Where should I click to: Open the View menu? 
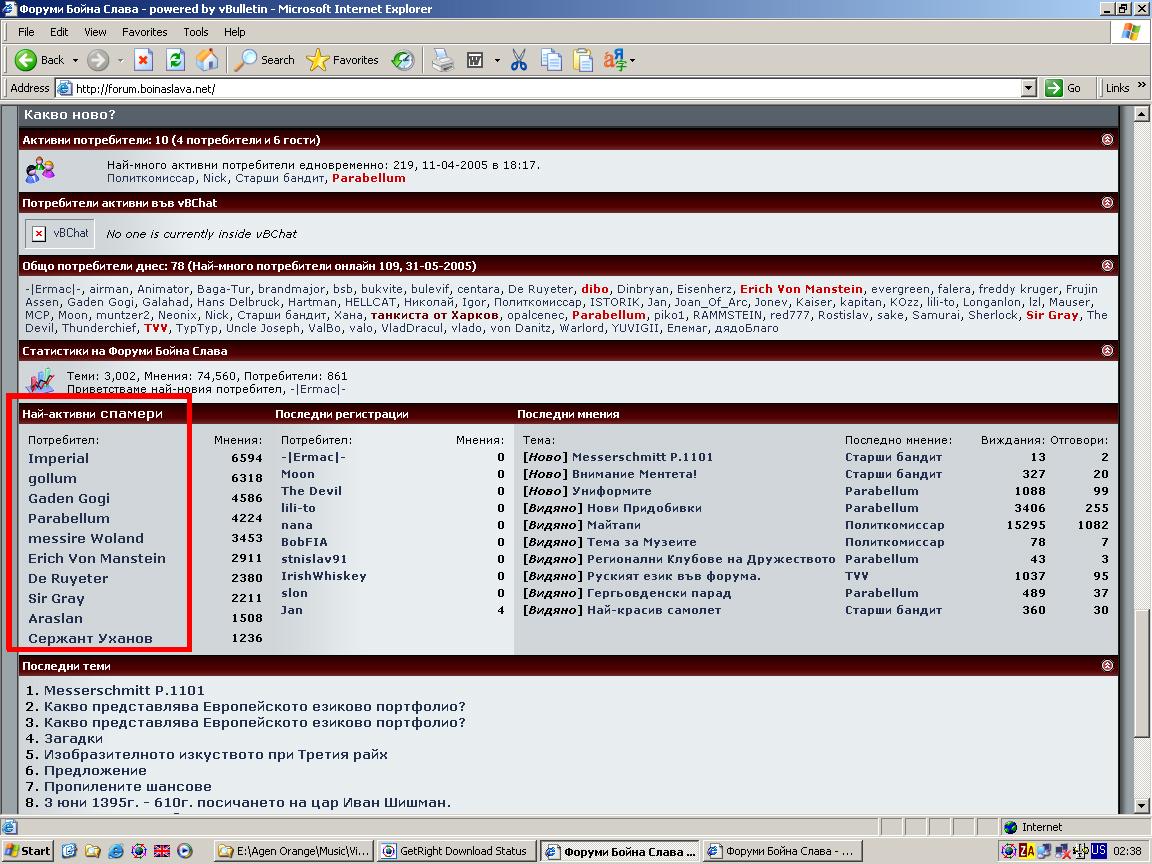coord(95,32)
